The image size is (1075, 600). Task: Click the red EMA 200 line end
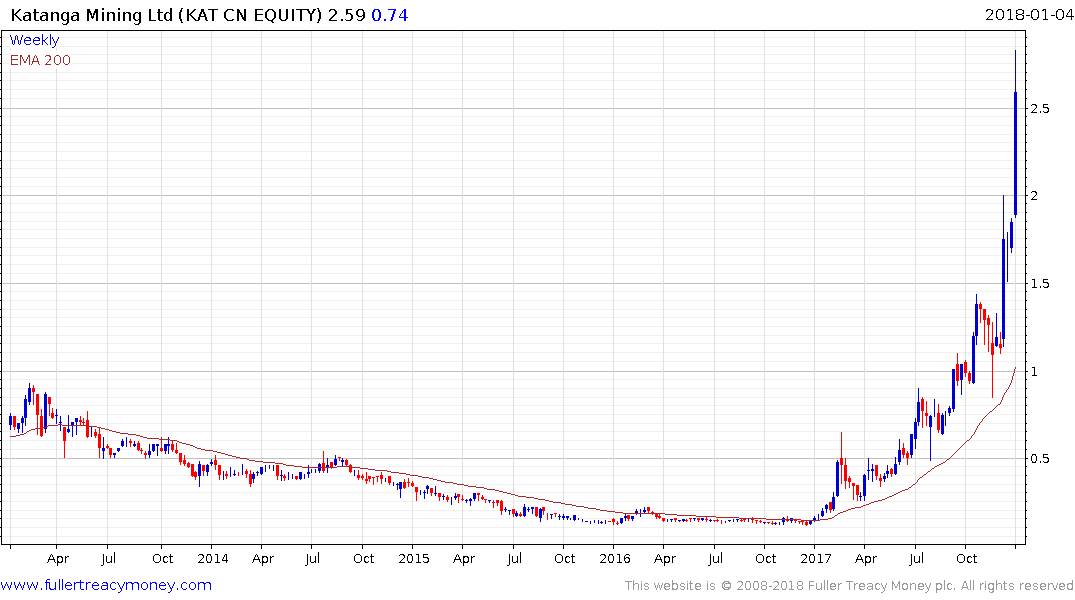[x=1015, y=369]
